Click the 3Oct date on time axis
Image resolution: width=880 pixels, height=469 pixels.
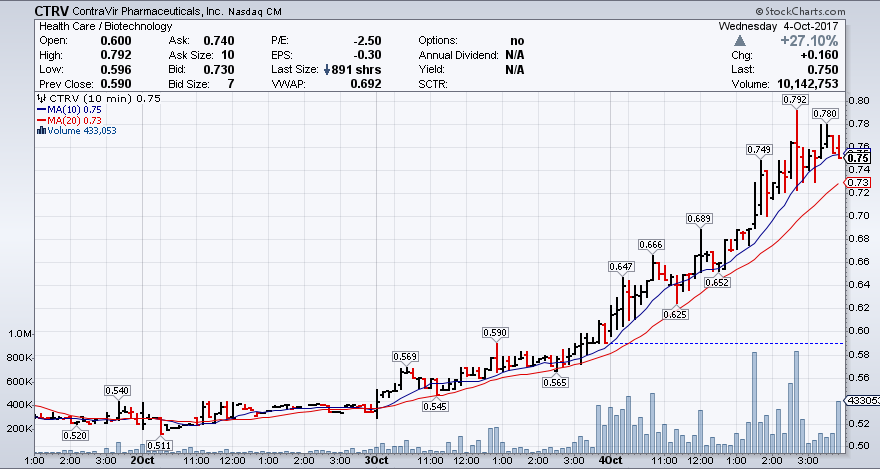coord(376,461)
